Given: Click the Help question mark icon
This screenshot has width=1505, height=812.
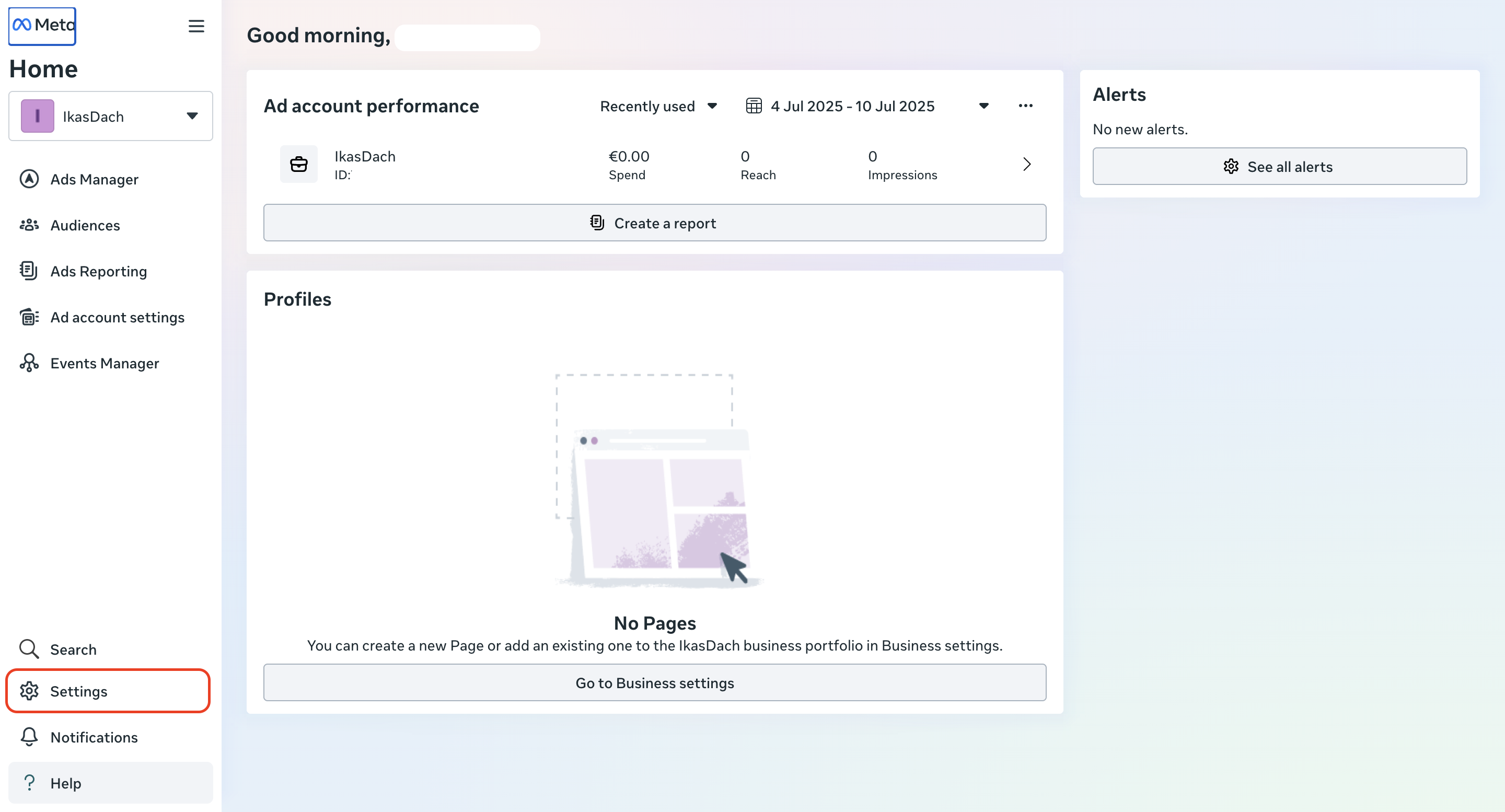Looking at the screenshot, I should point(29,783).
